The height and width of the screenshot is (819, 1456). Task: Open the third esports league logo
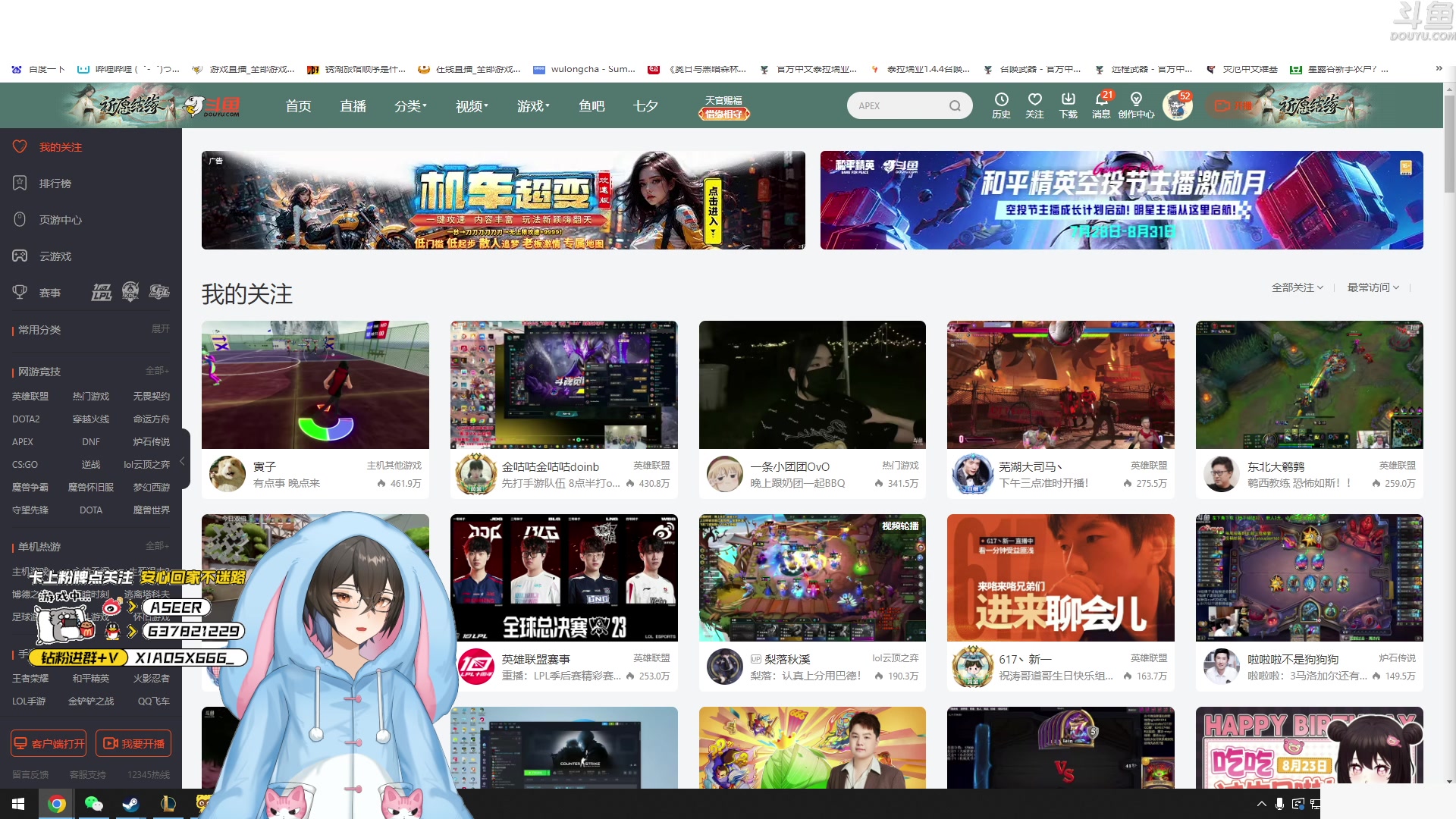click(159, 292)
